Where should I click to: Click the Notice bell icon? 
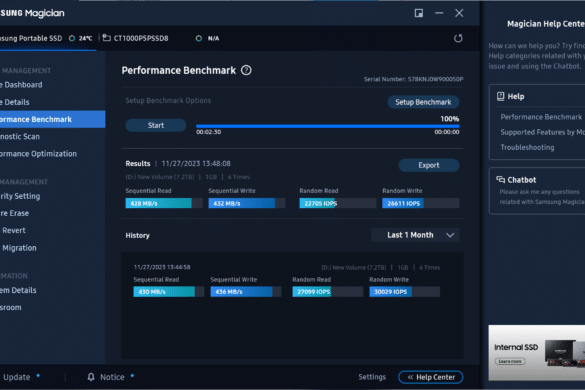pos(91,377)
